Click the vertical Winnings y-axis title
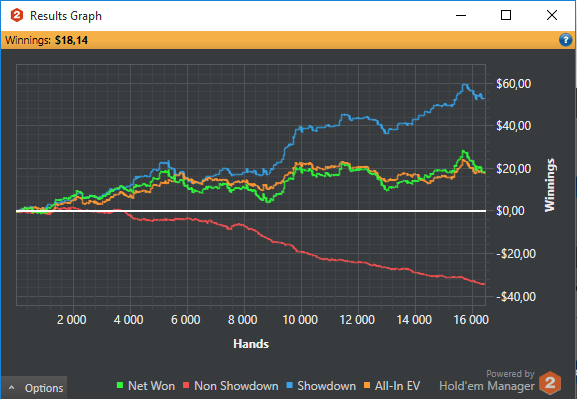The height and width of the screenshot is (399, 577). point(549,185)
